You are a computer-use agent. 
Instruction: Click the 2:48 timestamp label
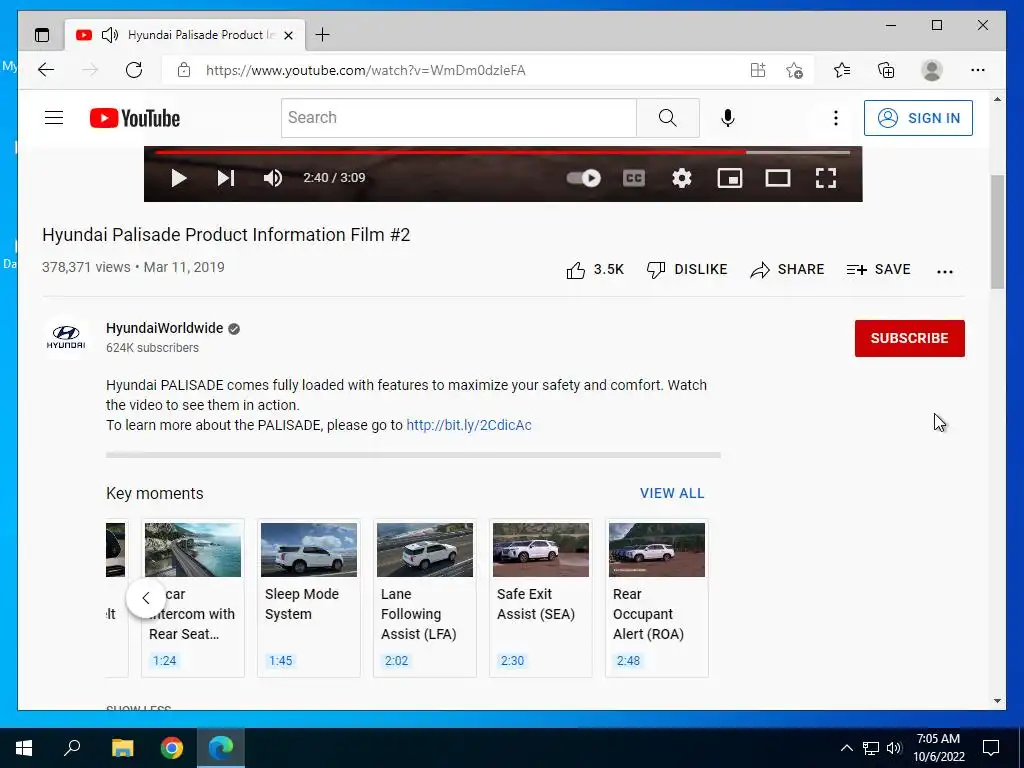(x=628, y=661)
